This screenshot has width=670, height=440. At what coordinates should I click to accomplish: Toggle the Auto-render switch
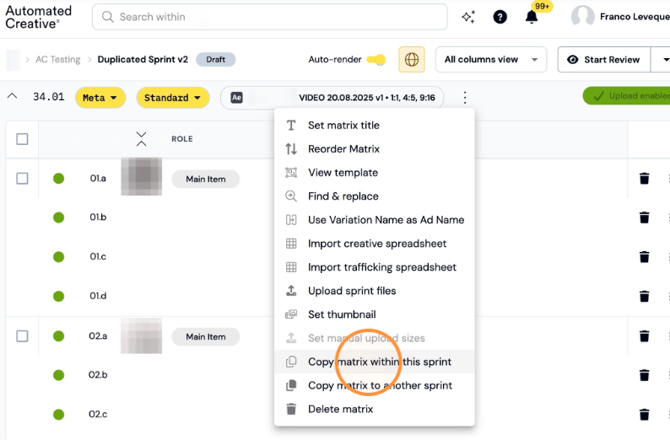point(376,59)
